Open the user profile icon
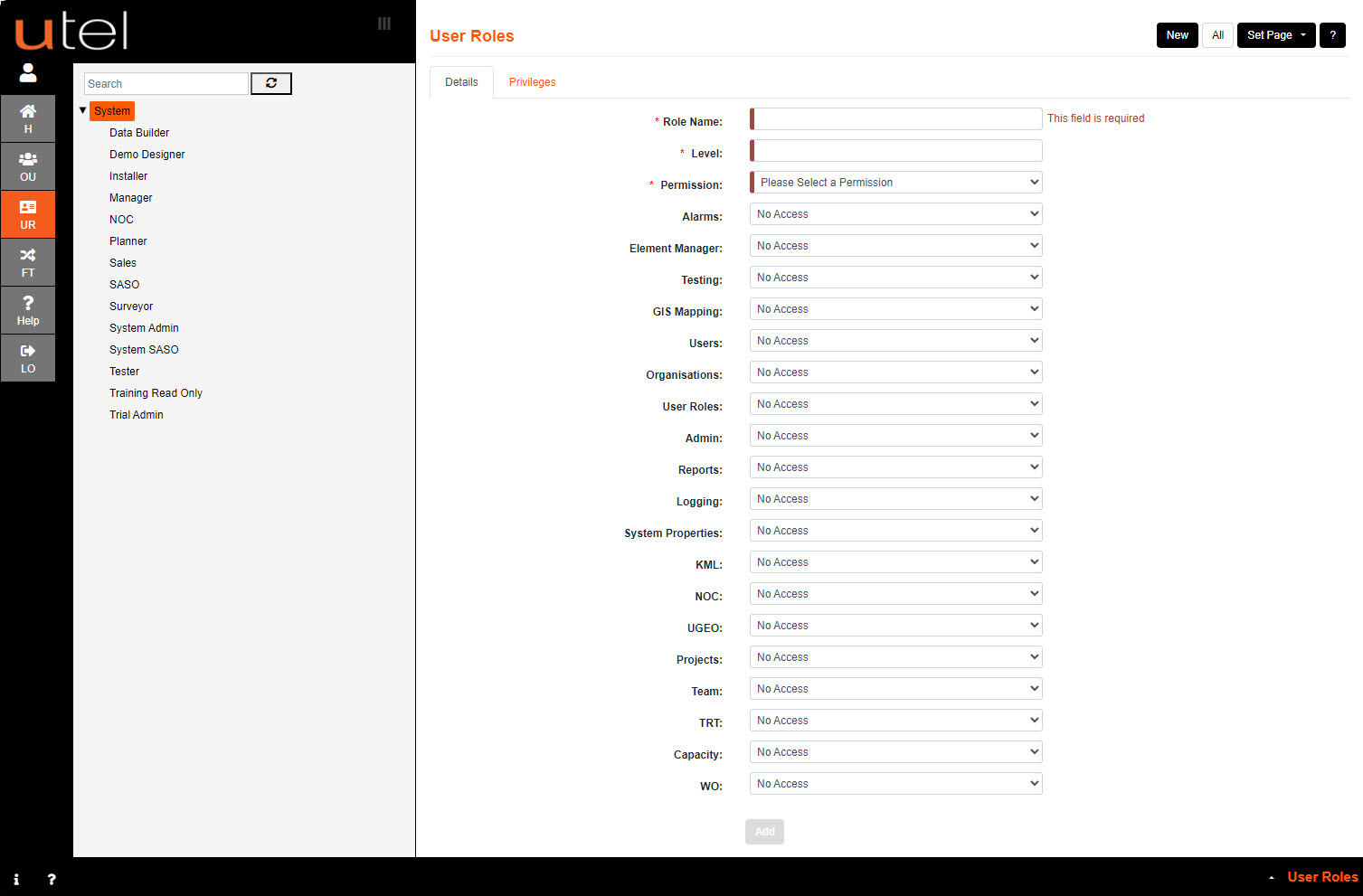Image resolution: width=1363 pixels, height=896 pixels. [x=28, y=73]
